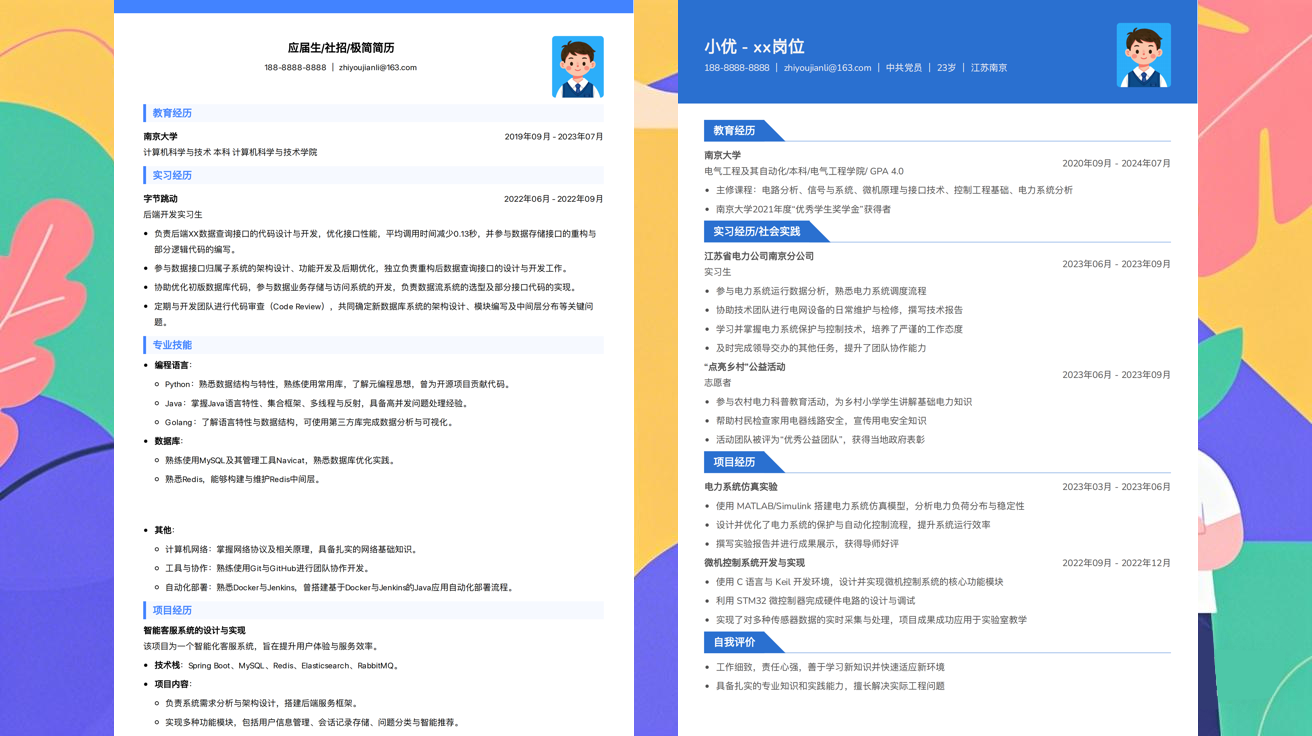Click bullet 工作细致，责任心强
The height and width of the screenshot is (736, 1312).
[x=830, y=667]
